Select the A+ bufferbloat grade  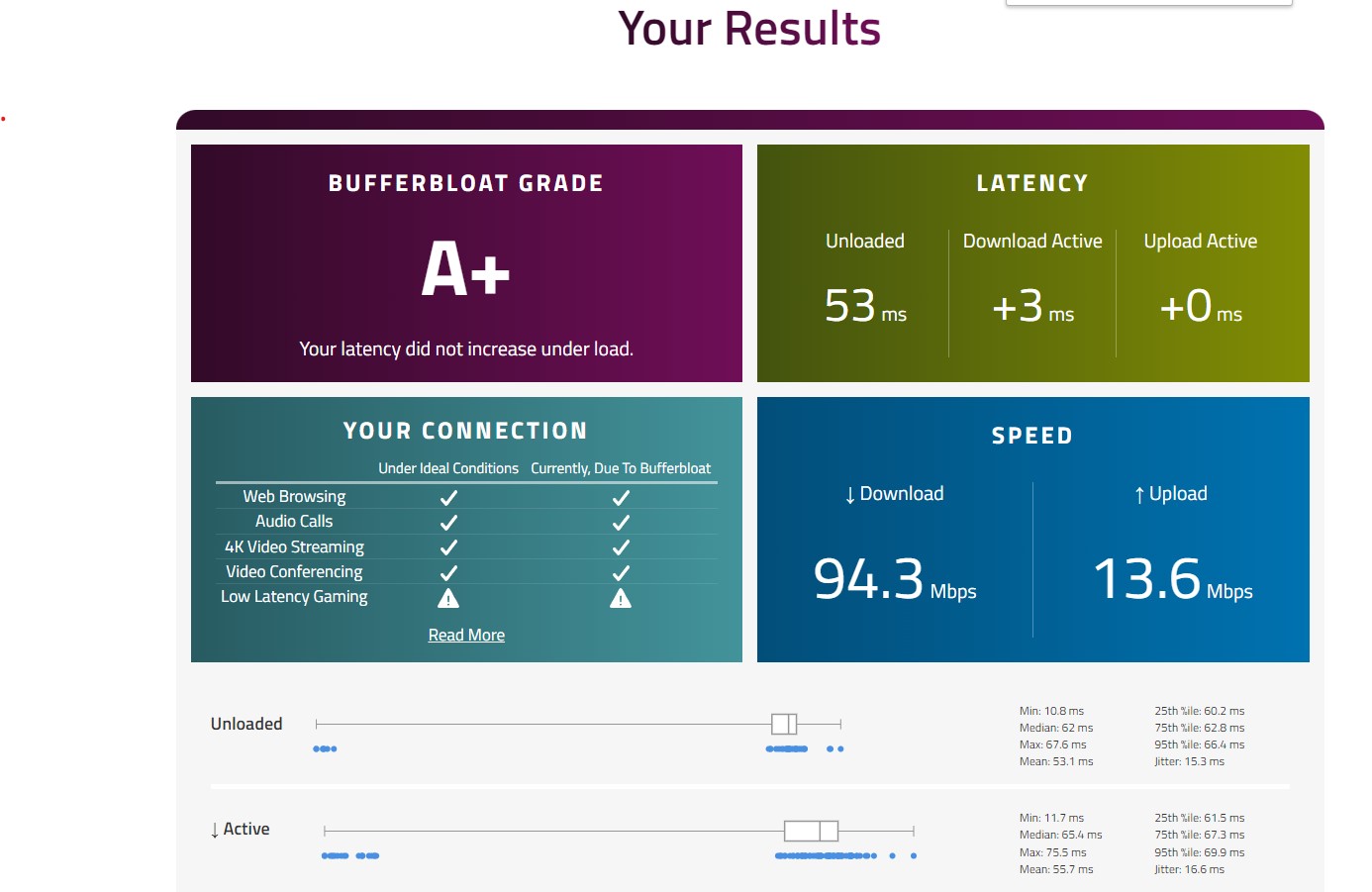point(466,268)
